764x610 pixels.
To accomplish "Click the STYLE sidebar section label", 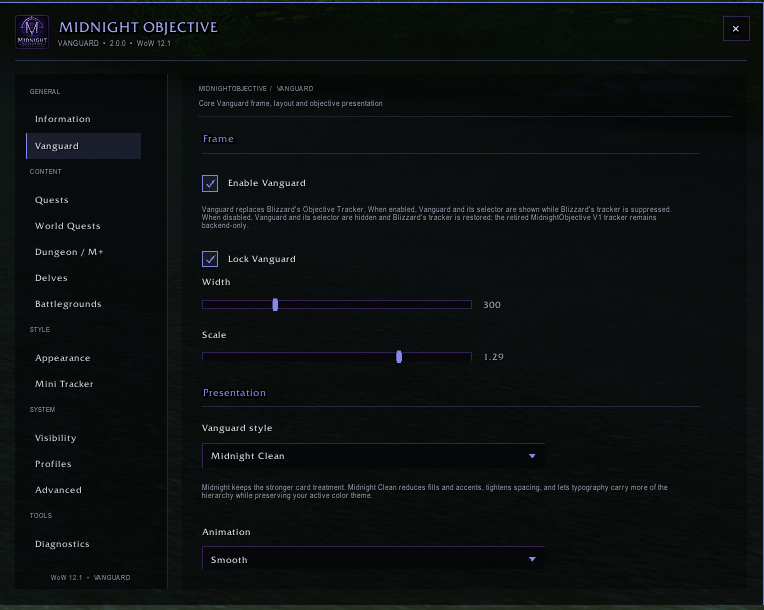I will (39, 329).
